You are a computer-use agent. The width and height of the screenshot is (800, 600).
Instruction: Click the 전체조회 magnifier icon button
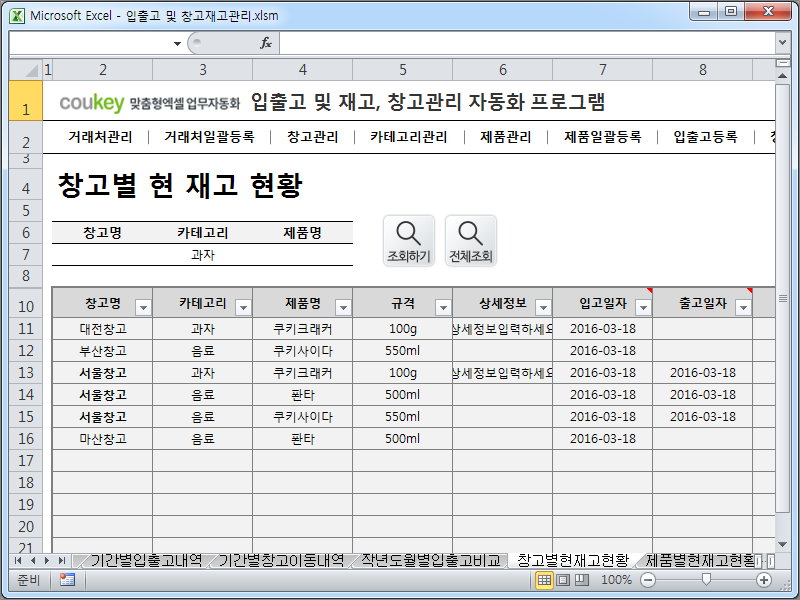[470, 241]
